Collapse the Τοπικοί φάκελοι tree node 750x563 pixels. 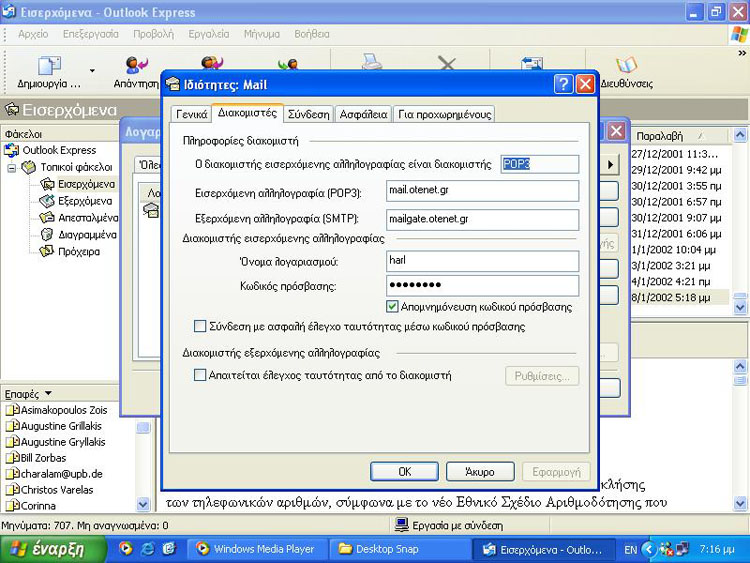11,168
